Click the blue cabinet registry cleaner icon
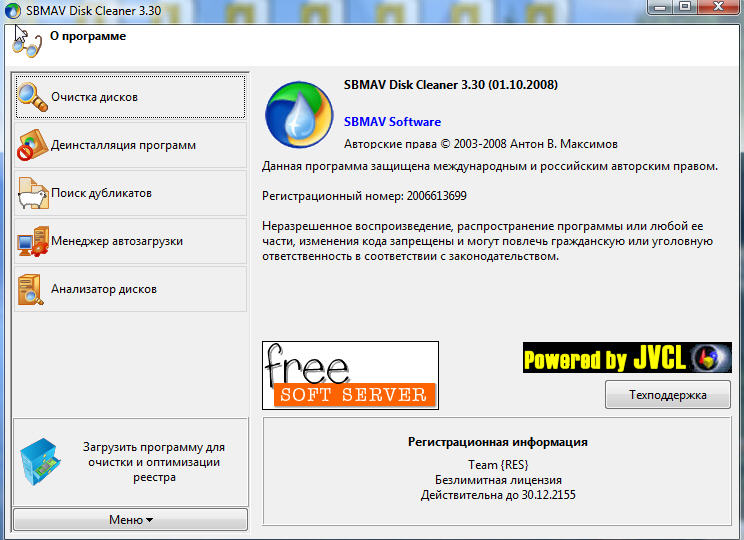Image resolution: width=744 pixels, height=540 pixels. click(40, 462)
